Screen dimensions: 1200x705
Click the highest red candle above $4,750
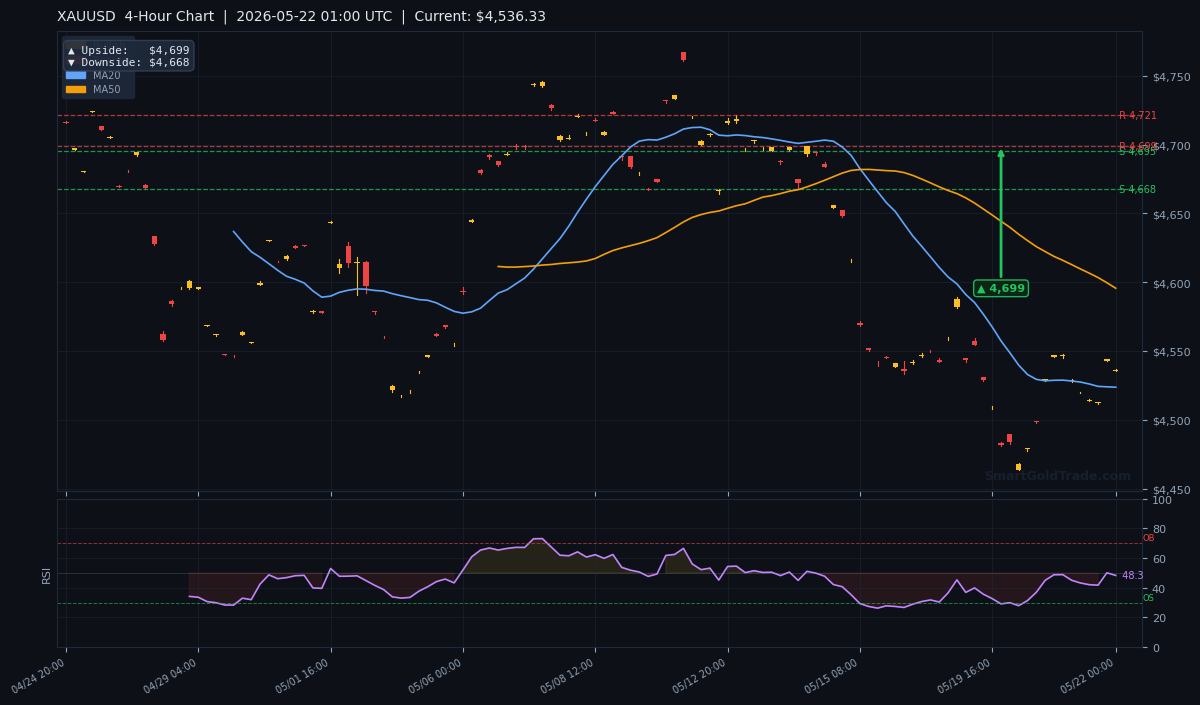coord(684,56)
